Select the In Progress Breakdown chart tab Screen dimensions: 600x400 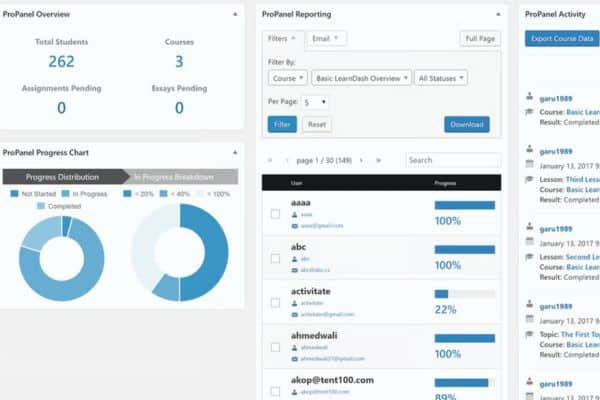tap(180, 177)
